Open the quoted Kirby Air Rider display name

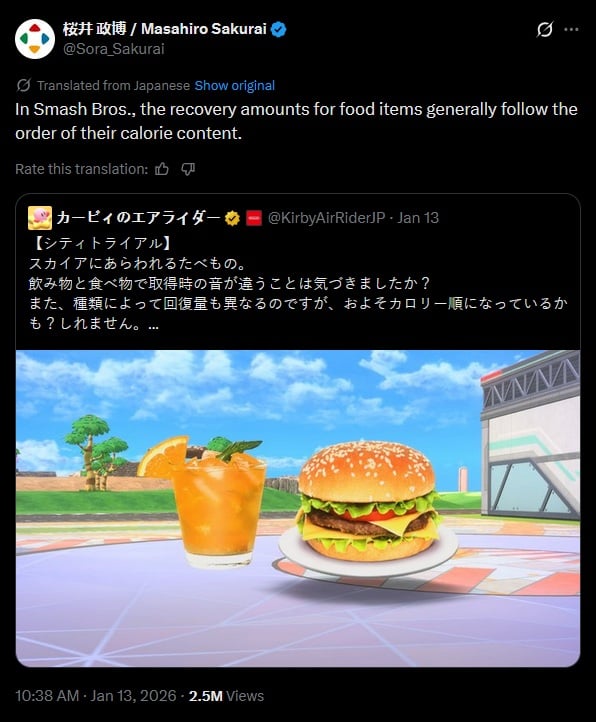138,218
